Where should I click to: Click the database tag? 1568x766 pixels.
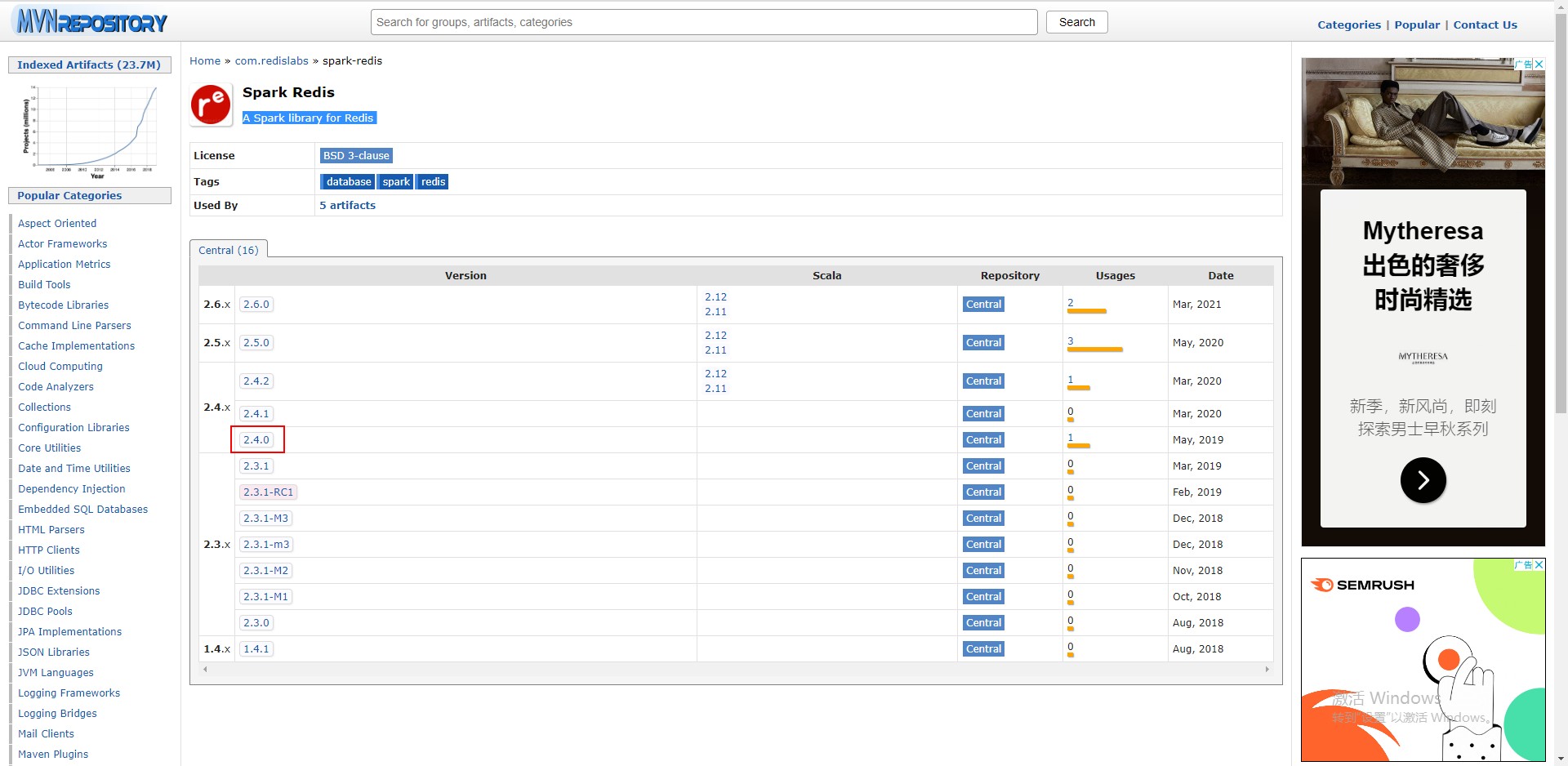tap(349, 181)
